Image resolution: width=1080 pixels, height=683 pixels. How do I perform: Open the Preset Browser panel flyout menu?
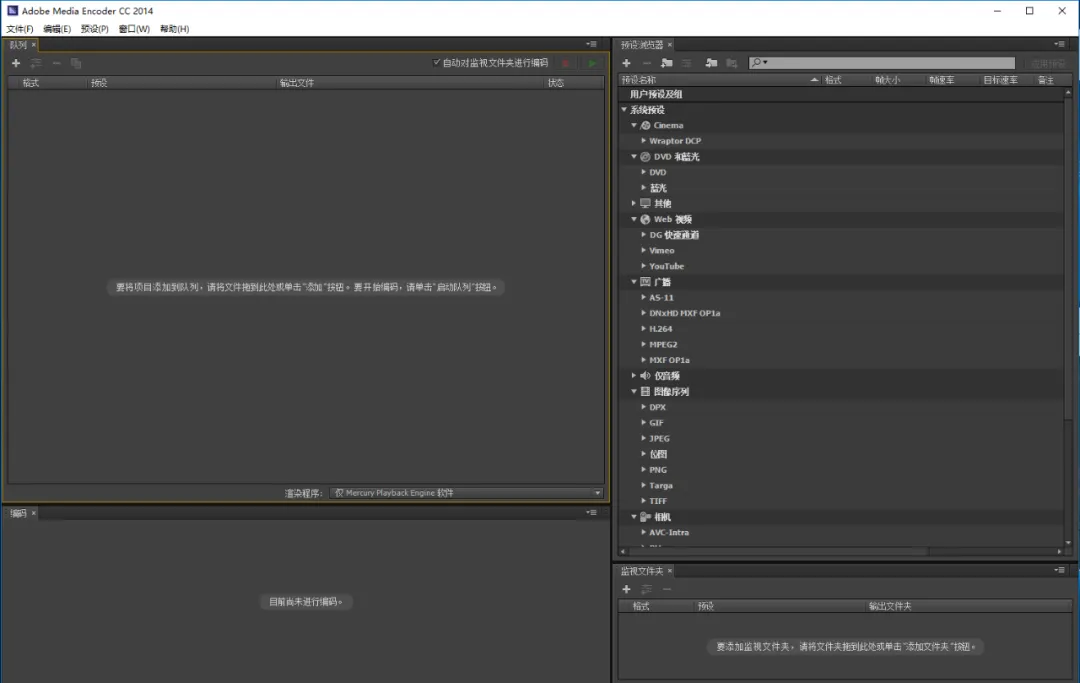(x=1059, y=44)
